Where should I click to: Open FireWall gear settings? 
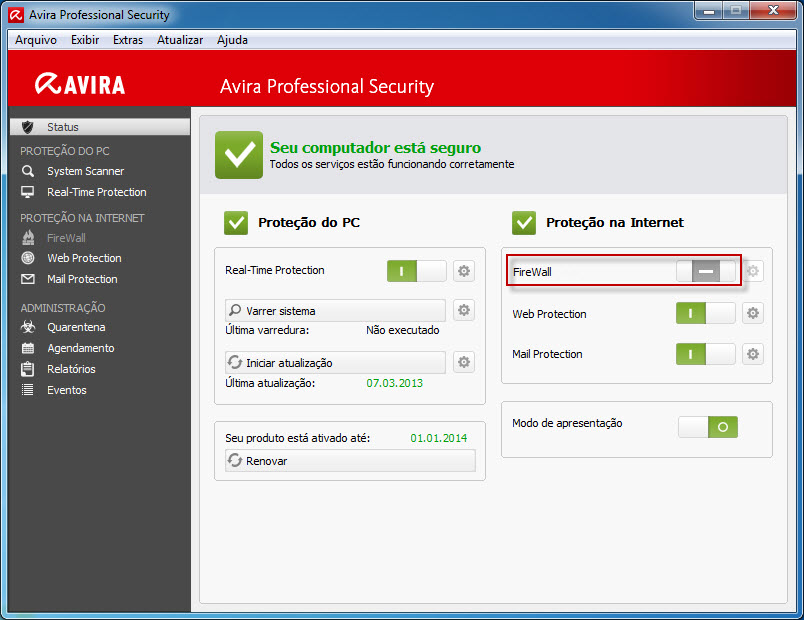(x=753, y=271)
